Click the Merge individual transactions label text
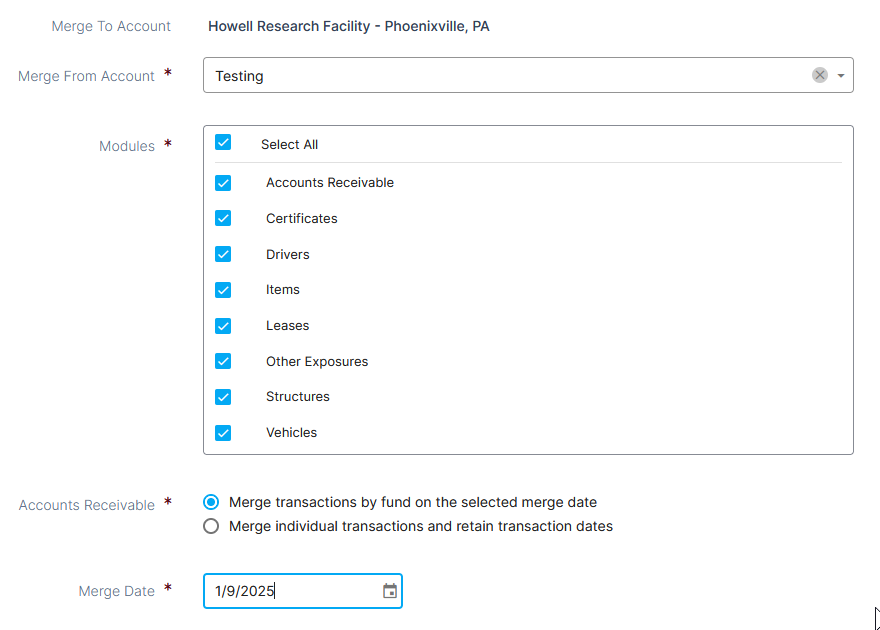This screenshot has height=630, width=880. tap(421, 526)
